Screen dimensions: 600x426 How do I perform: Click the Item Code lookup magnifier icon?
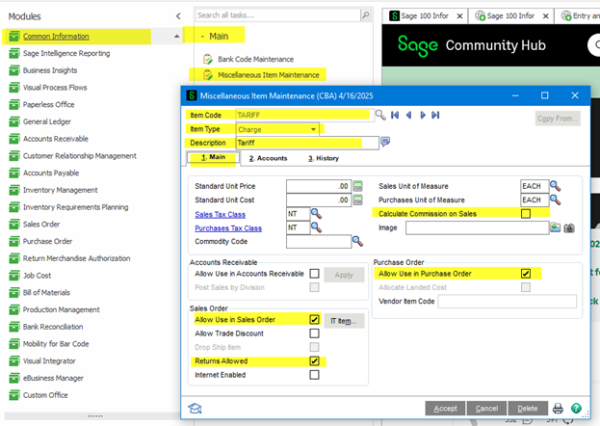pyautogui.click(x=380, y=115)
